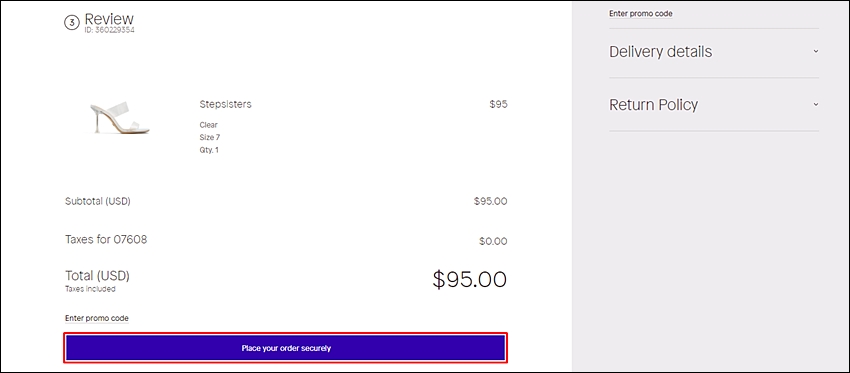Click the Taxes for 07608 label
The height and width of the screenshot is (373, 850).
(x=106, y=239)
